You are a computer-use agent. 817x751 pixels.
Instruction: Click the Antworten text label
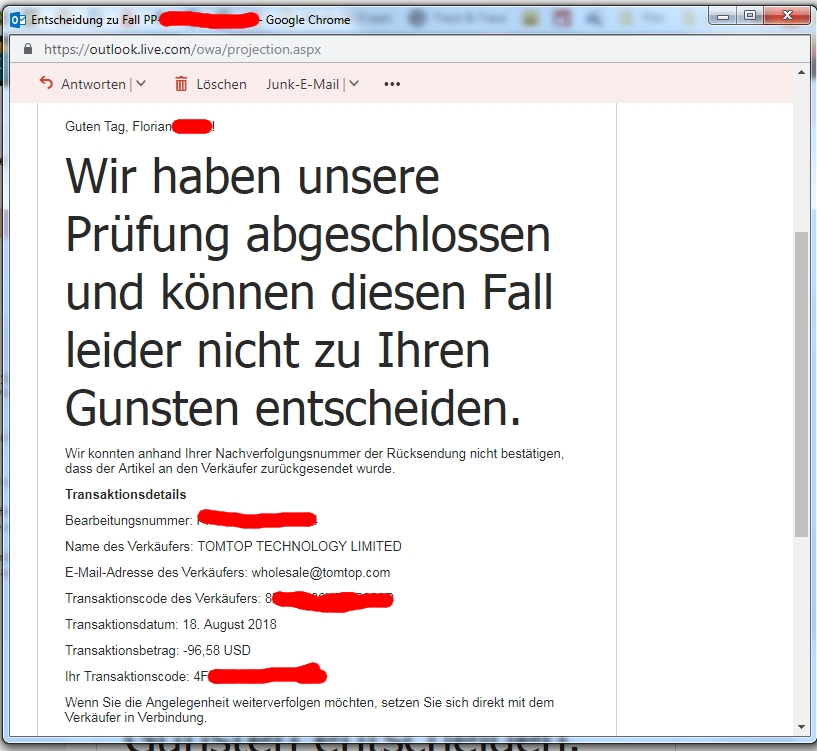(93, 84)
